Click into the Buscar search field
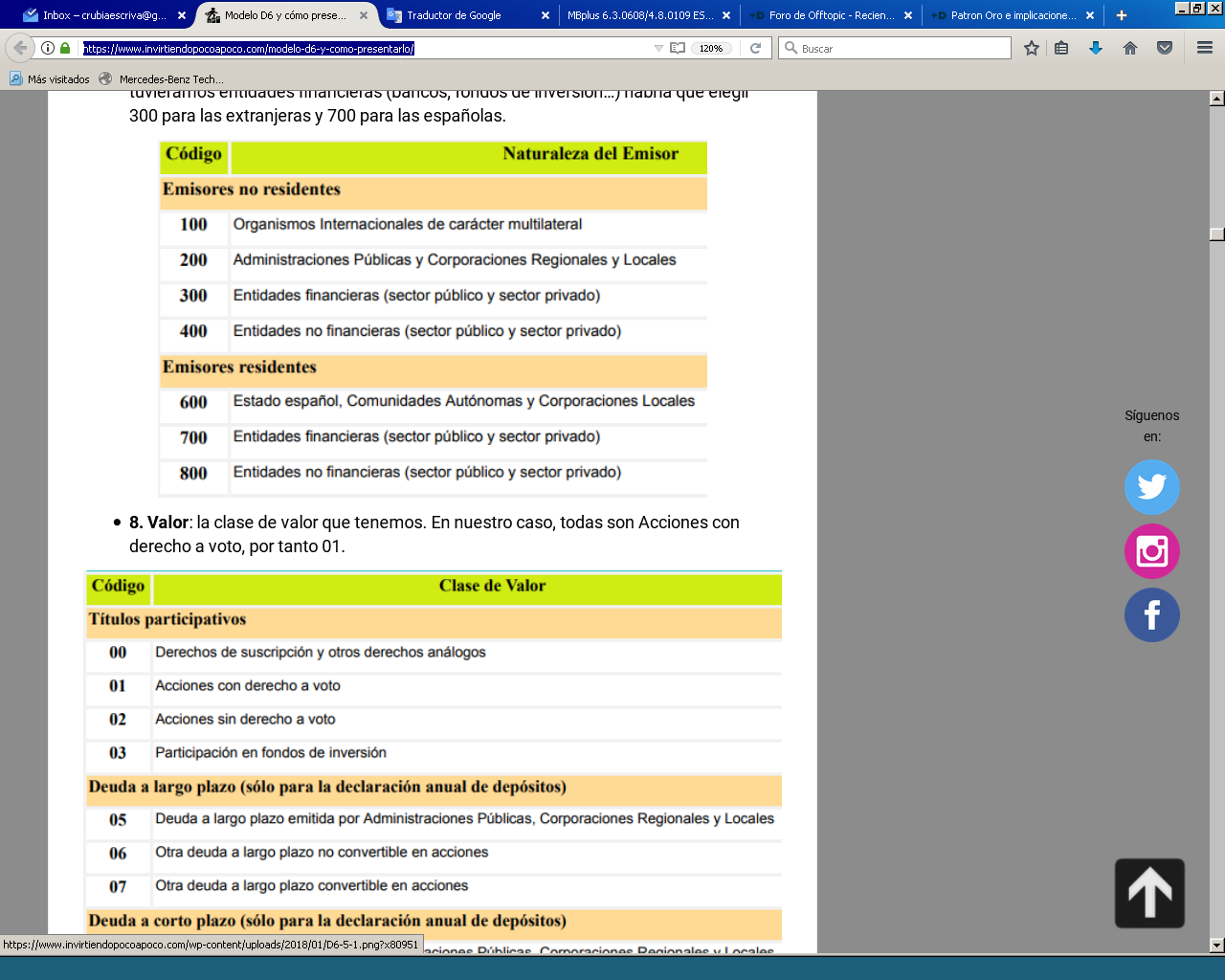Viewport: 1225px width, 980px height. (x=895, y=48)
